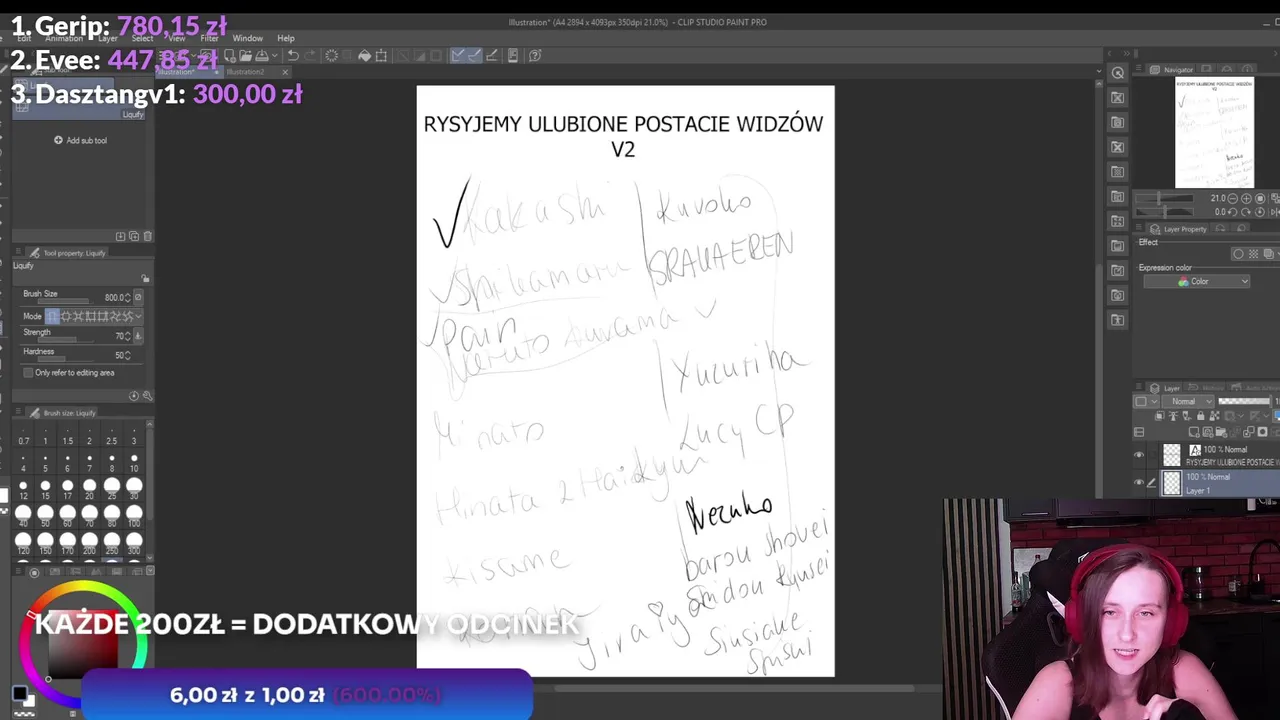Viewport: 1280px width, 720px height.
Task: Open the Navigator panel tab
Action: (x=1171, y=70)
